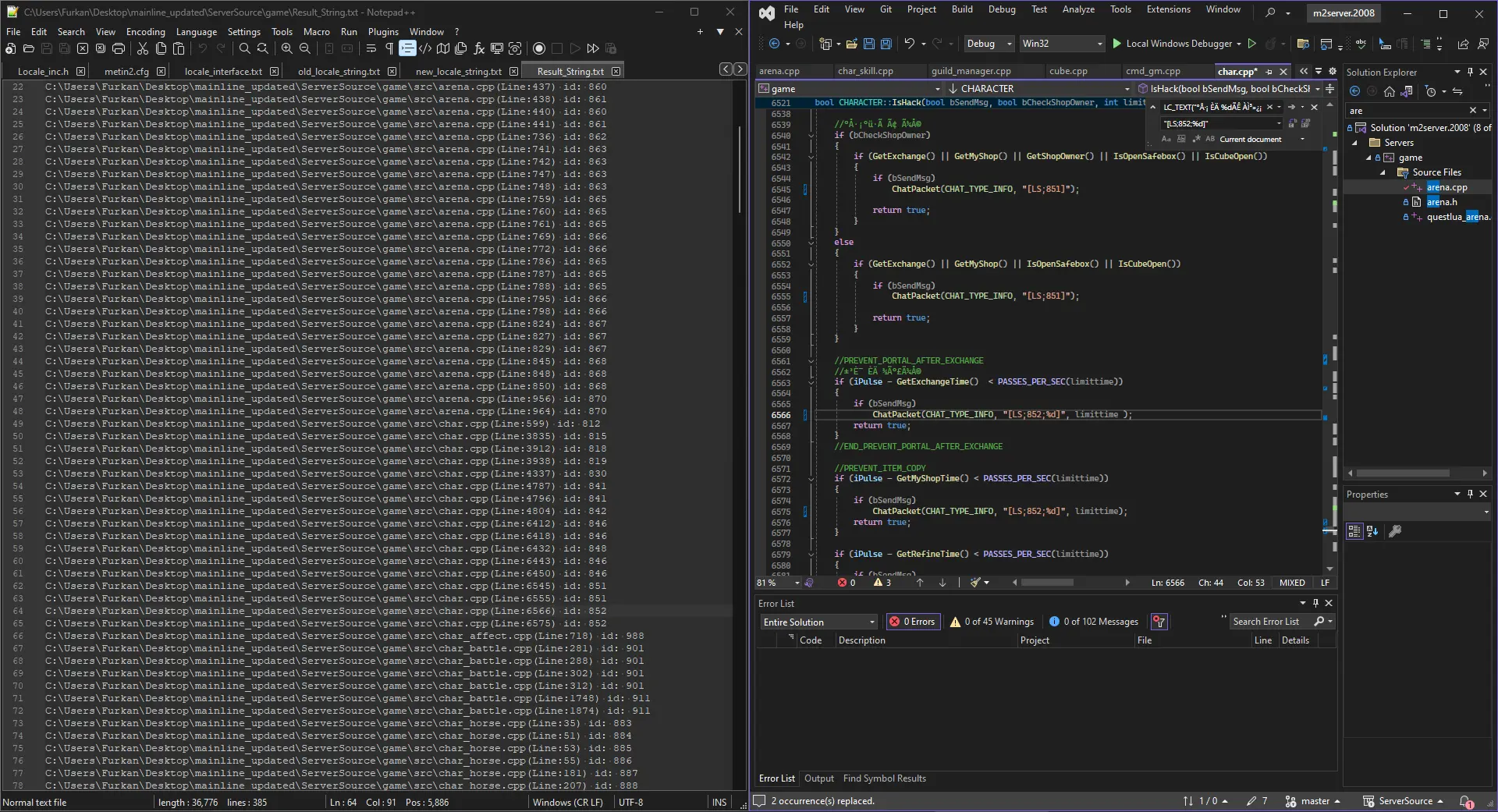Open the Win32 platform dropdown
Image resolution: width=1498 pixels, height=812 pixels.
1062,44
